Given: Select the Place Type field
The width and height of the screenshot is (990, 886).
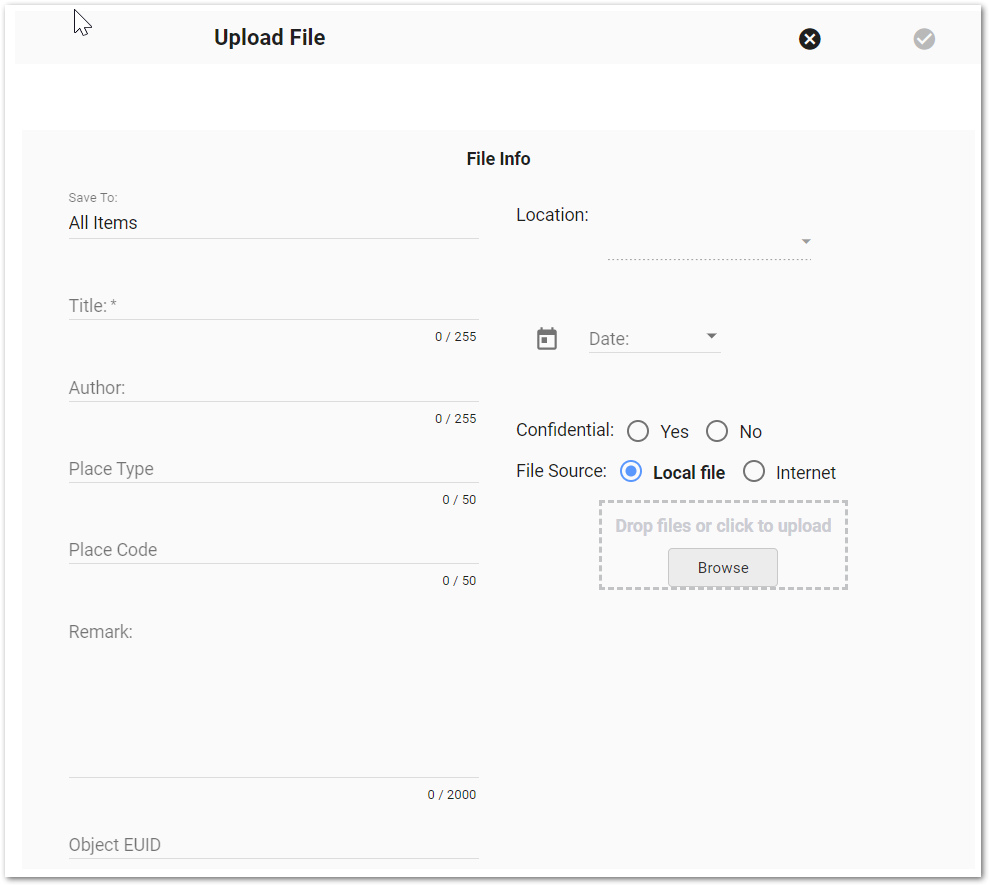Looking at the screenshot, I should click(272, 469).
